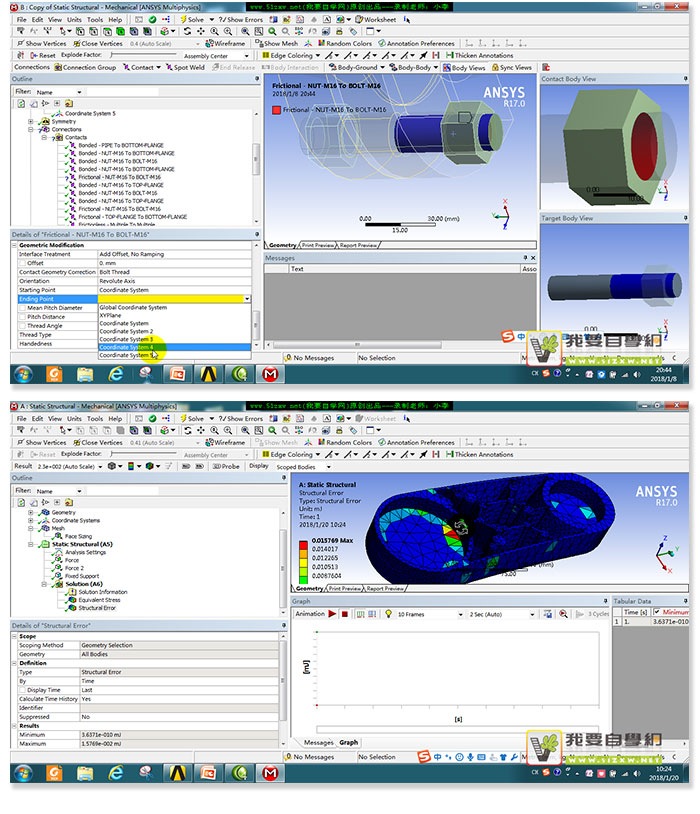Click Random Colors in window B
Viewport: 700px width, 814px height.
(345, 44)
